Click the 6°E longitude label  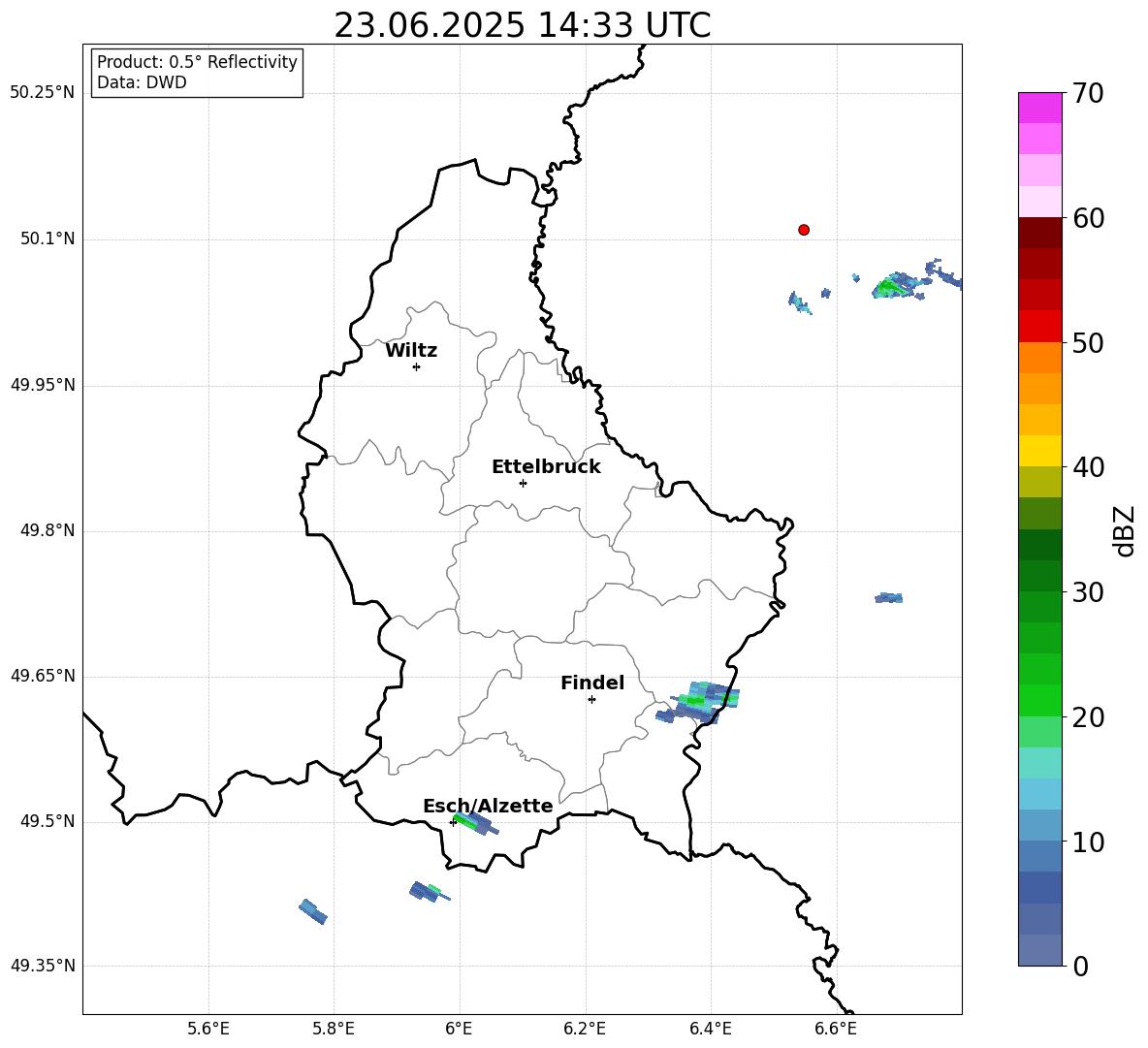[x=459, y=1029]
